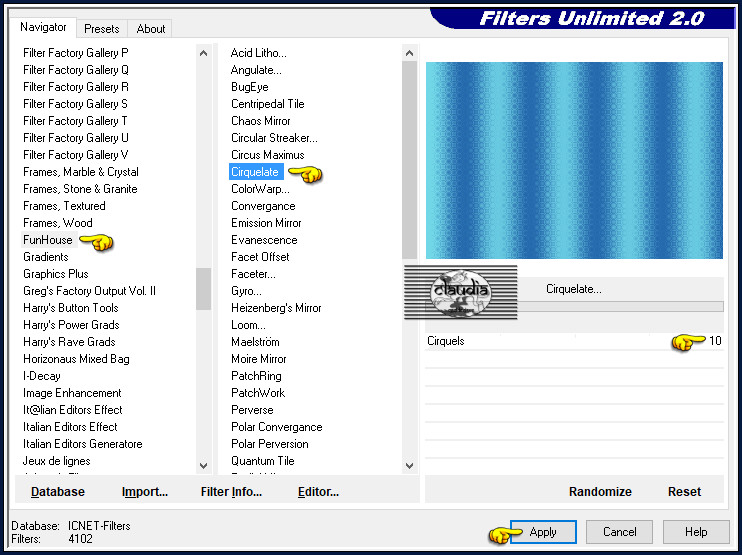Image resolution: width=742 pixels, height=555 pixels.
Task: Select Filter Factory Gallery V
Action: (76, 155)
